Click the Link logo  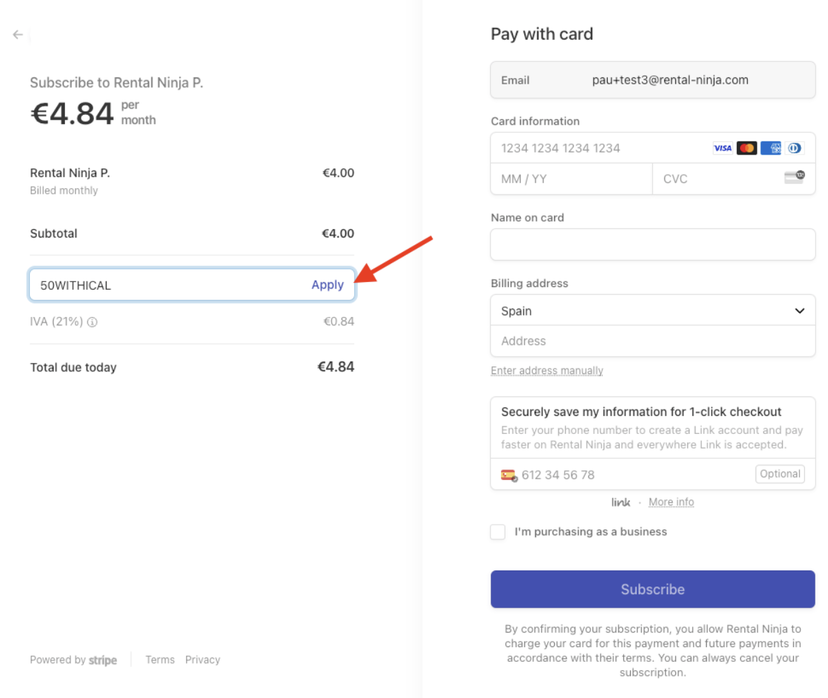tap(620, 502)
